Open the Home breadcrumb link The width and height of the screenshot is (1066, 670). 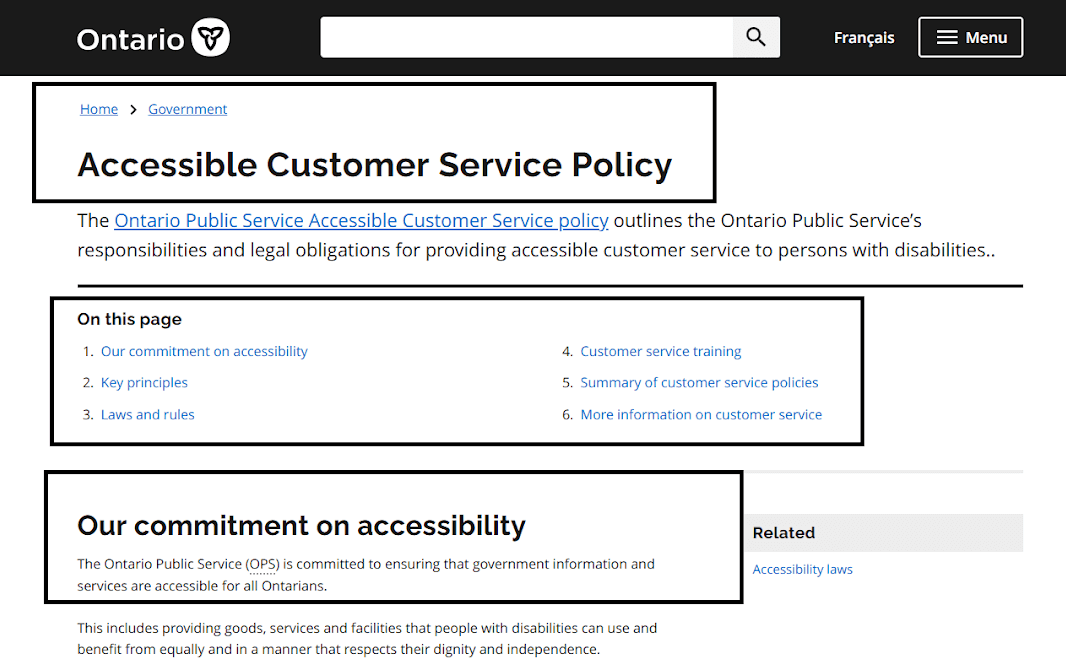98,109
